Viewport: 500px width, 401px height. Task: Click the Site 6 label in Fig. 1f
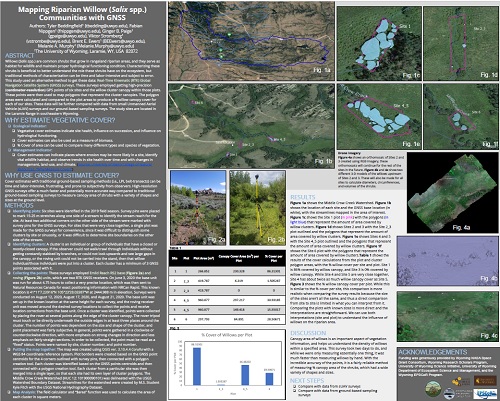pos(476,112)
